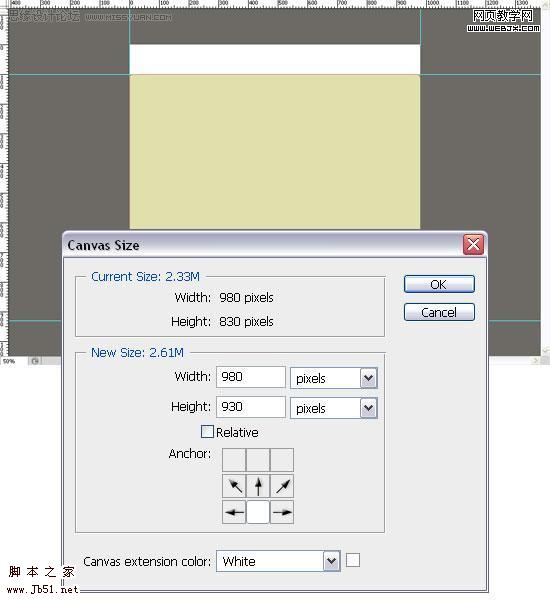Image resolution: width=550 pixels, height=601 pixels.
Task: Select the up-left arrow anchor
Action: 234,486
